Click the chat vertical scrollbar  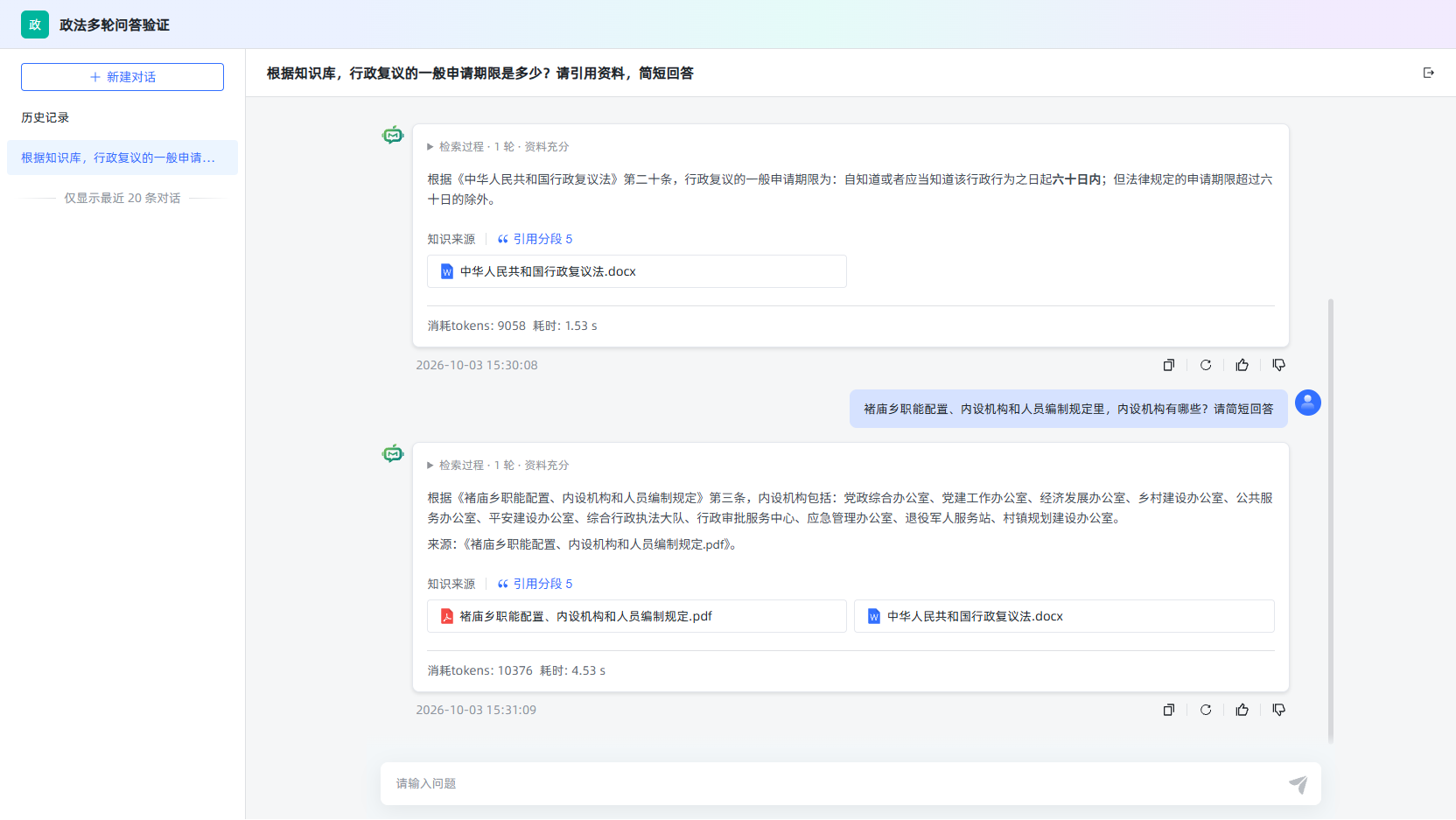point(1331,521)
